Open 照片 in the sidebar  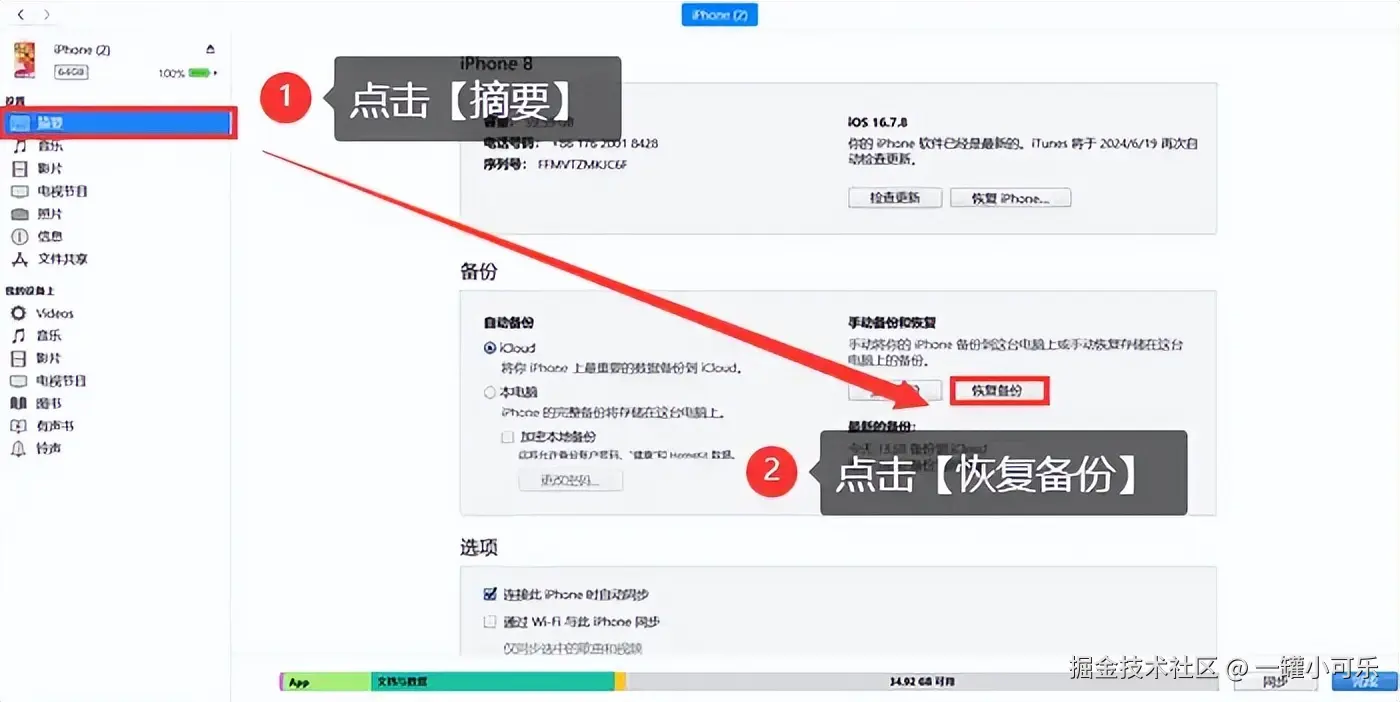50,214
